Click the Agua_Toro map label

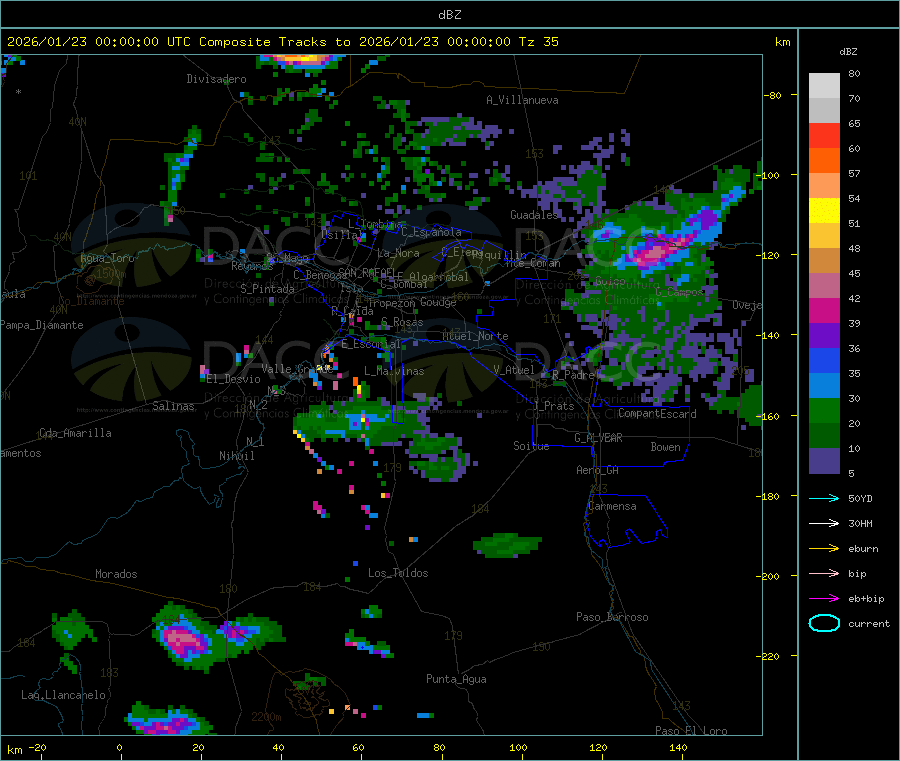[107, 258]
